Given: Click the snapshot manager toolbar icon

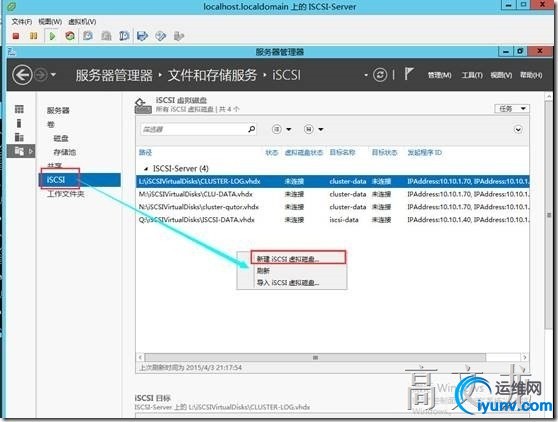Looking at the screenshot, I should tap(124, 36).
